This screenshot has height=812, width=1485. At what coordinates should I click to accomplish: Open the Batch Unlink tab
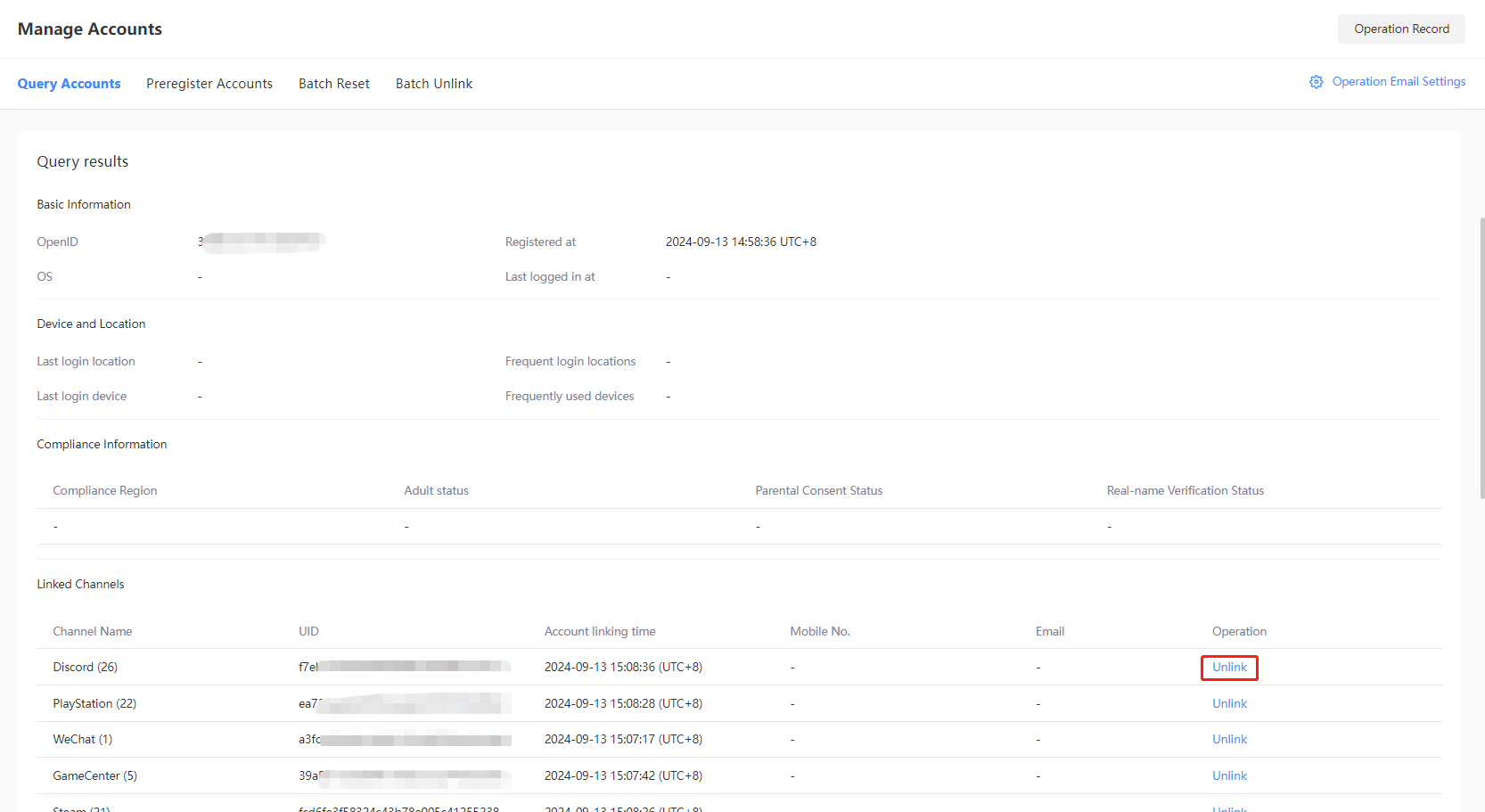point(433,84)
